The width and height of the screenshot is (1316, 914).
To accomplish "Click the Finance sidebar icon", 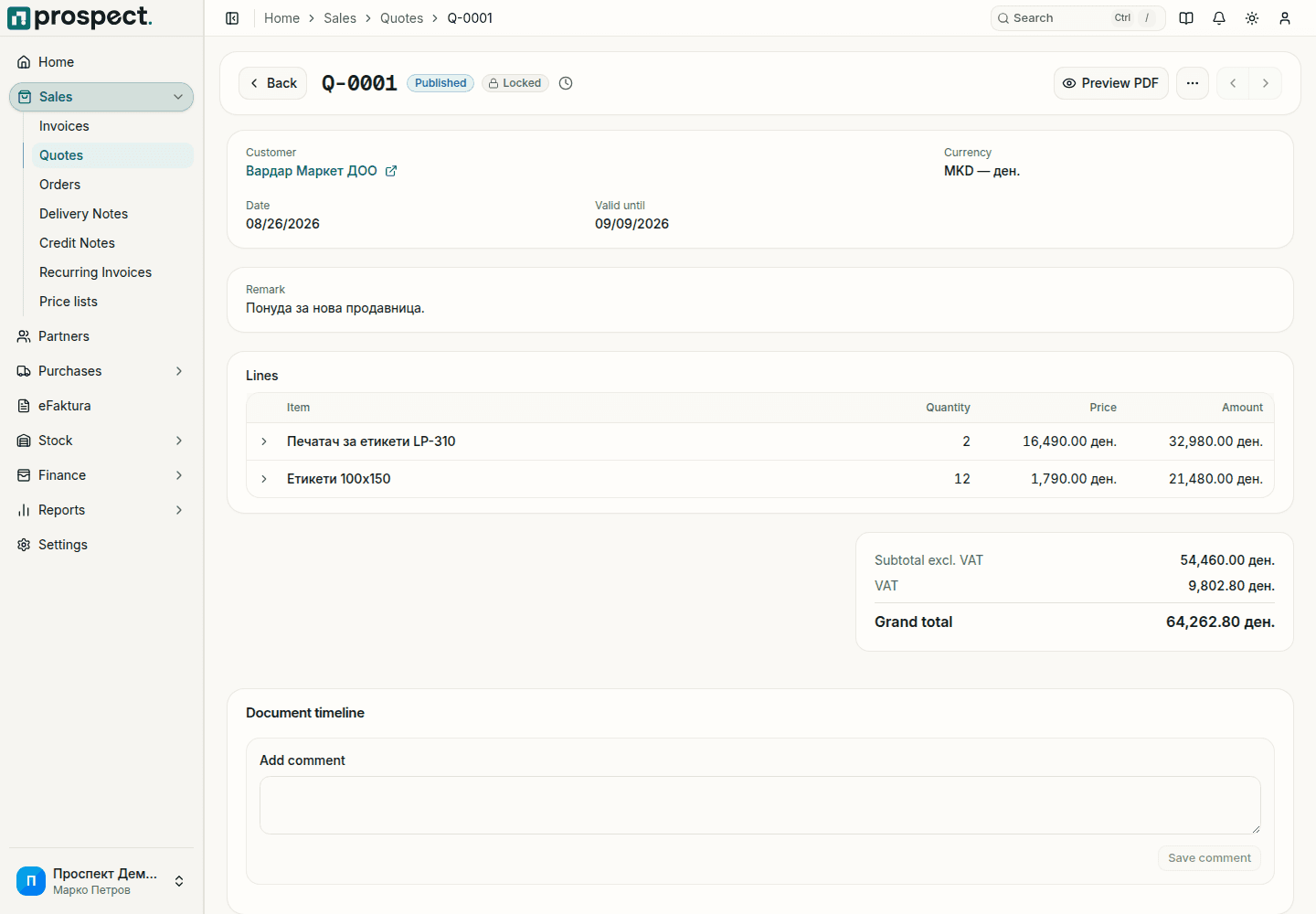I will coord(24,475).
